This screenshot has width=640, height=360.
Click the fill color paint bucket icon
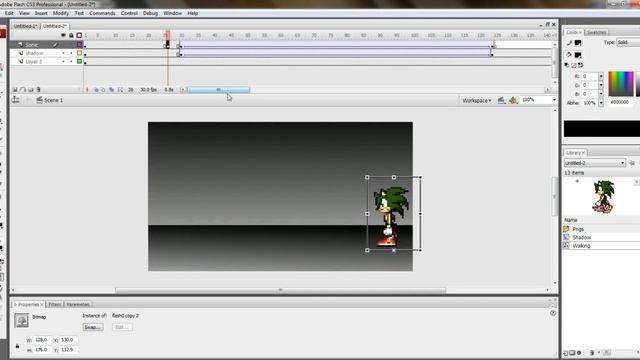coord(569,55)
